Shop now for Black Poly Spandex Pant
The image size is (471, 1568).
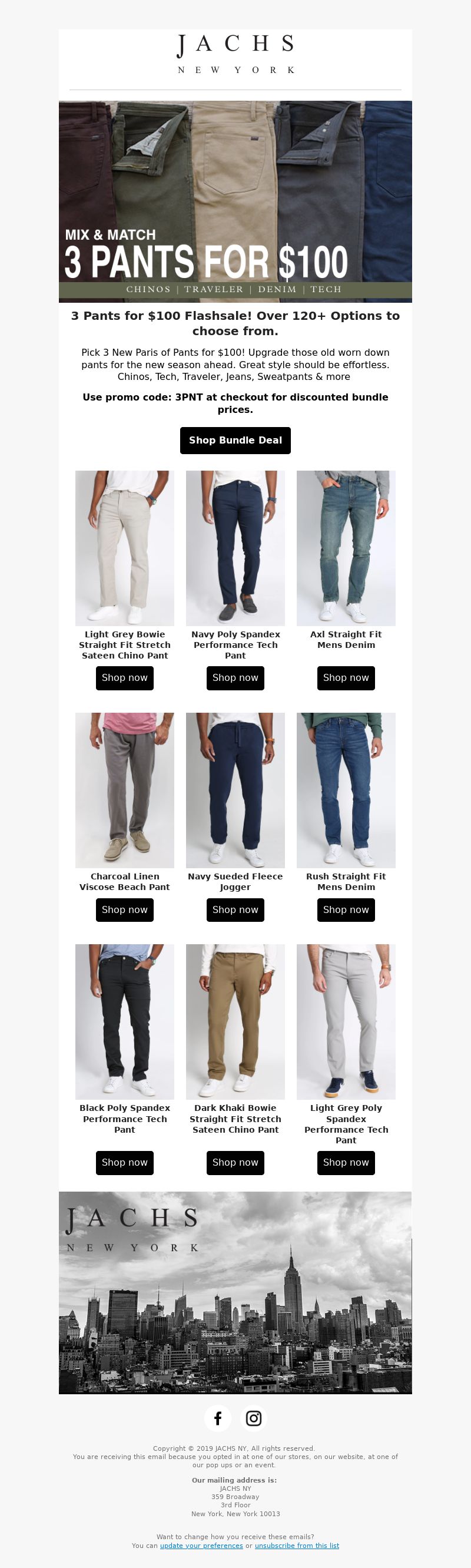pyautogui.click(x=125, y=1162)
